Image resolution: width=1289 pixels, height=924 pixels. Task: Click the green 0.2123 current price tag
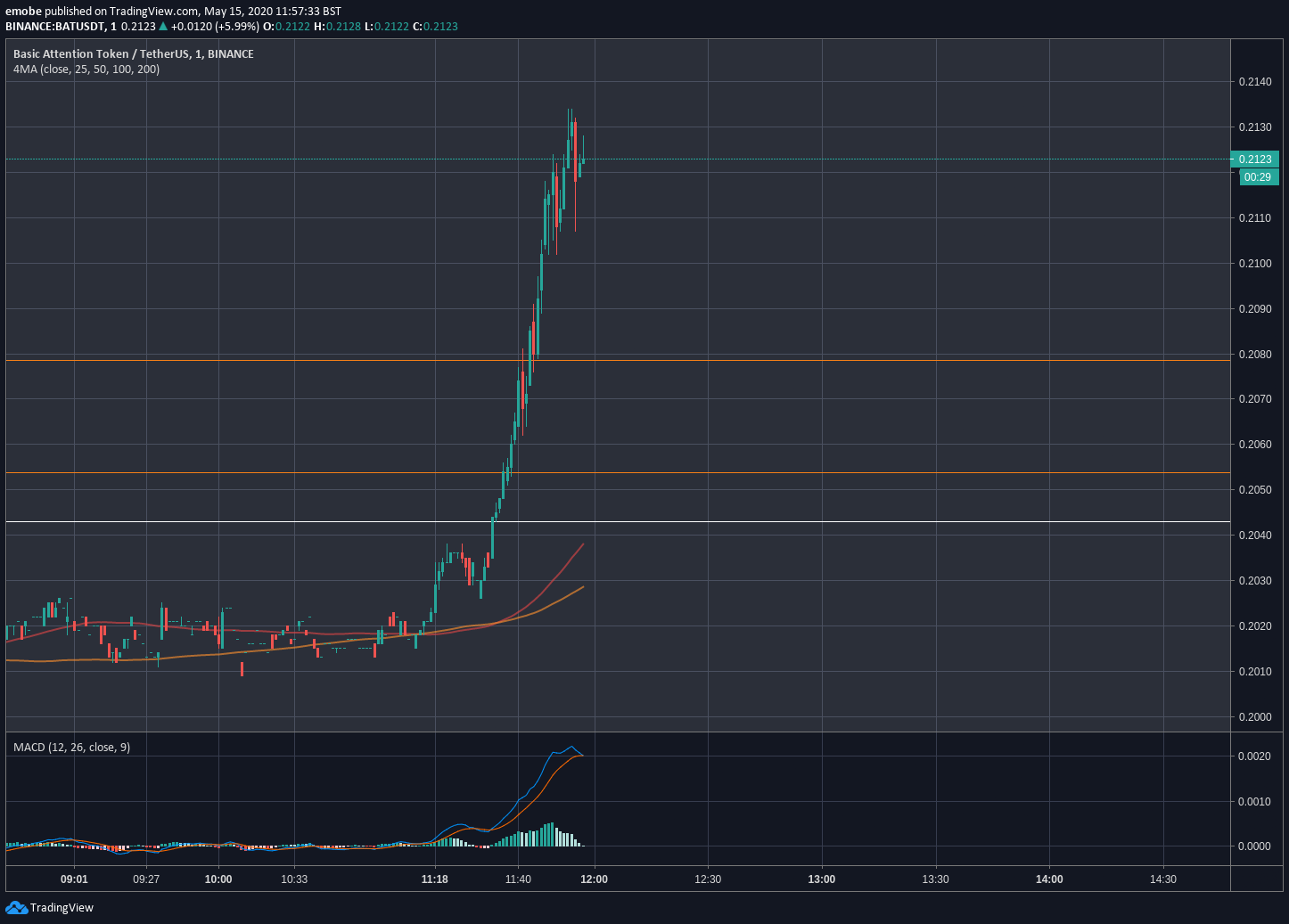click(x=1255, y=159)
